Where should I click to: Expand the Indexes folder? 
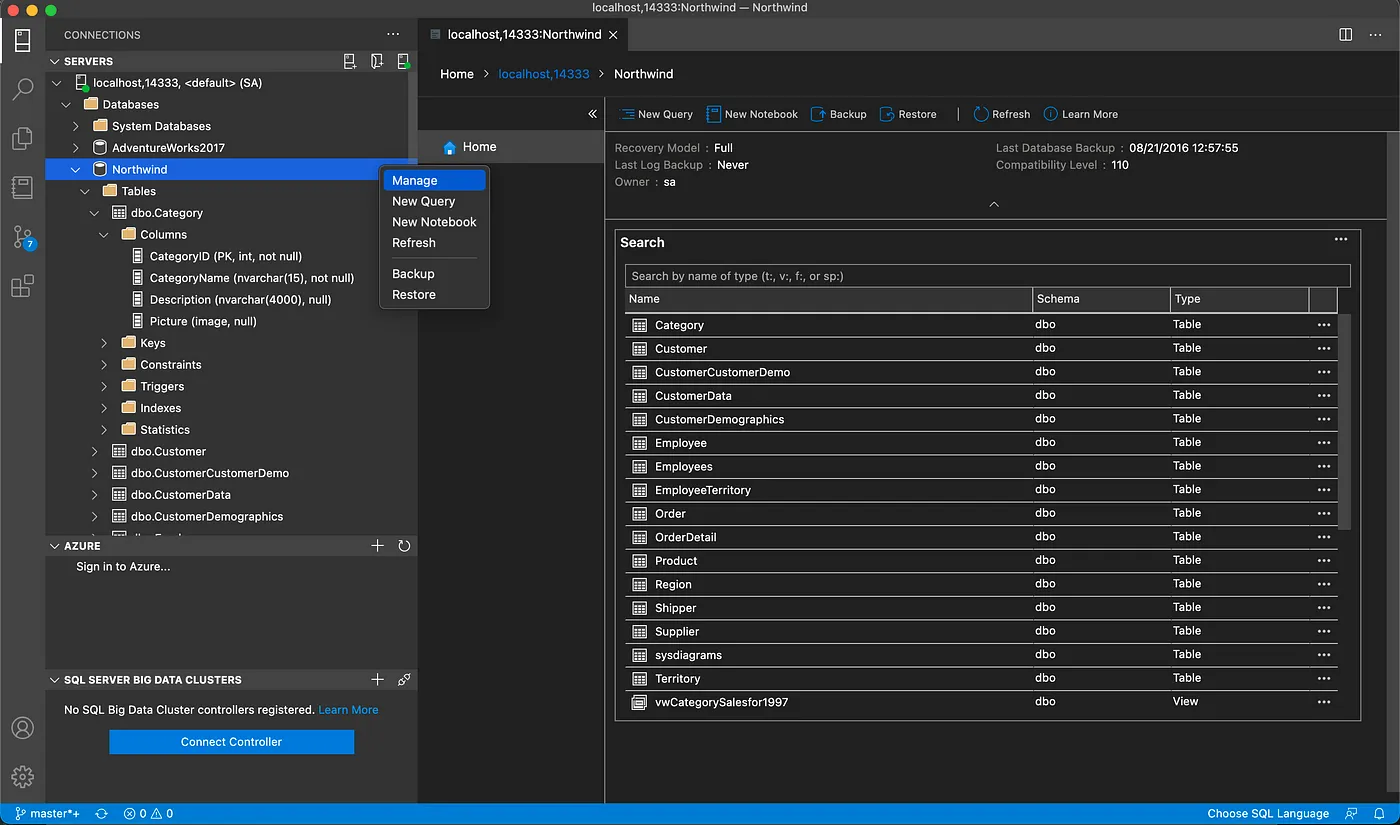(x=104, y=408)
